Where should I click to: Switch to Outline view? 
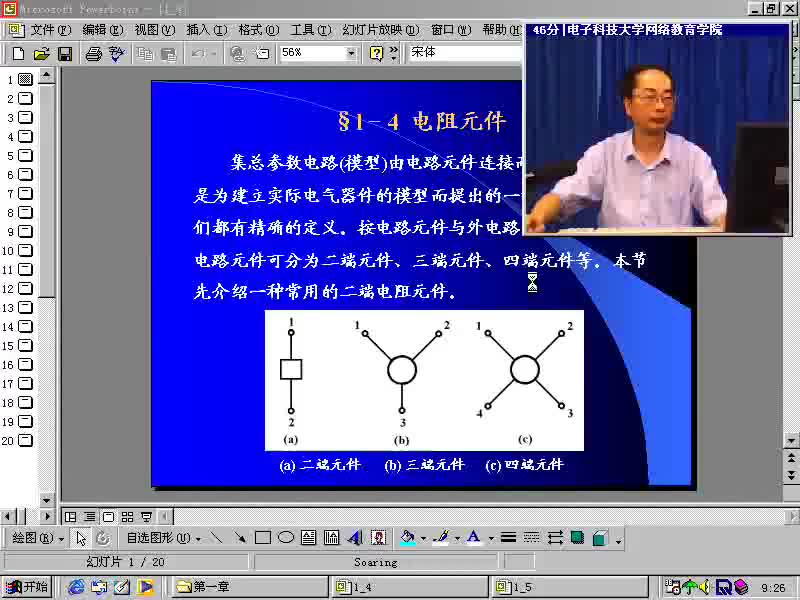(89, 517)
